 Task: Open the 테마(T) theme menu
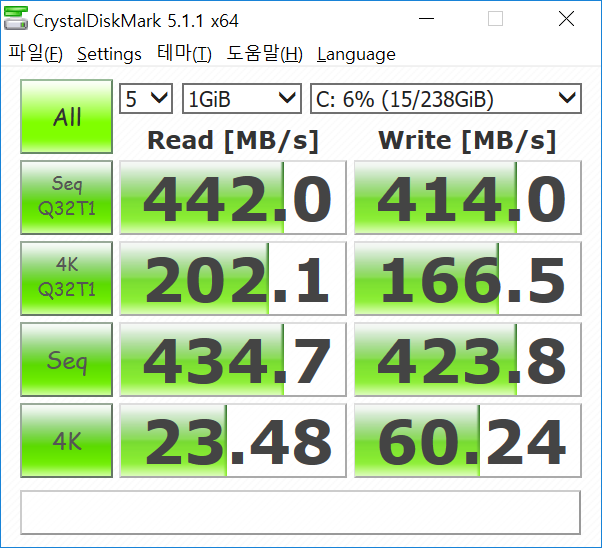point(184,53)
